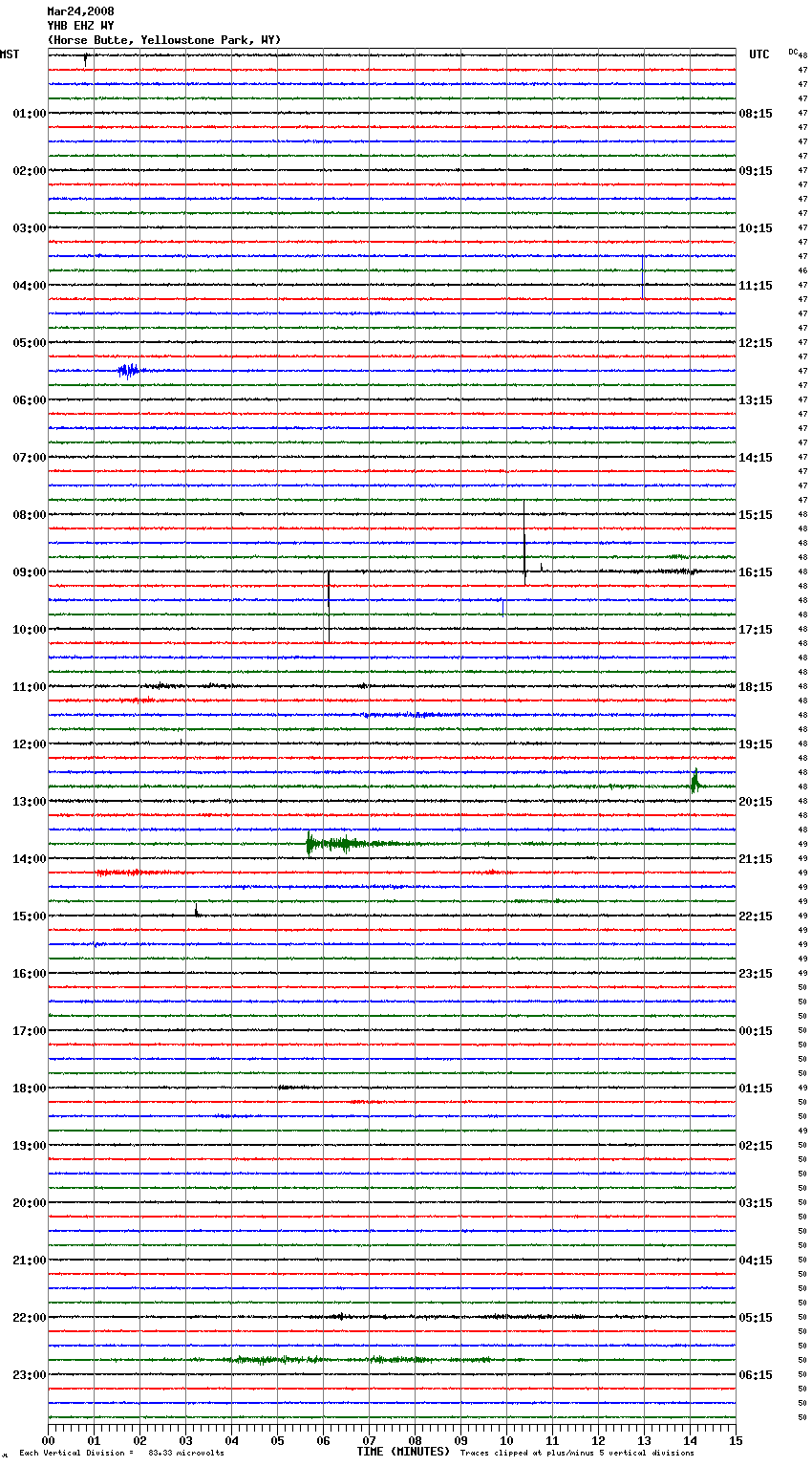This screenshot has width=812, height=1466.
Task: Click the 18:15 UTC time label
Action: [x=756, y=687]
